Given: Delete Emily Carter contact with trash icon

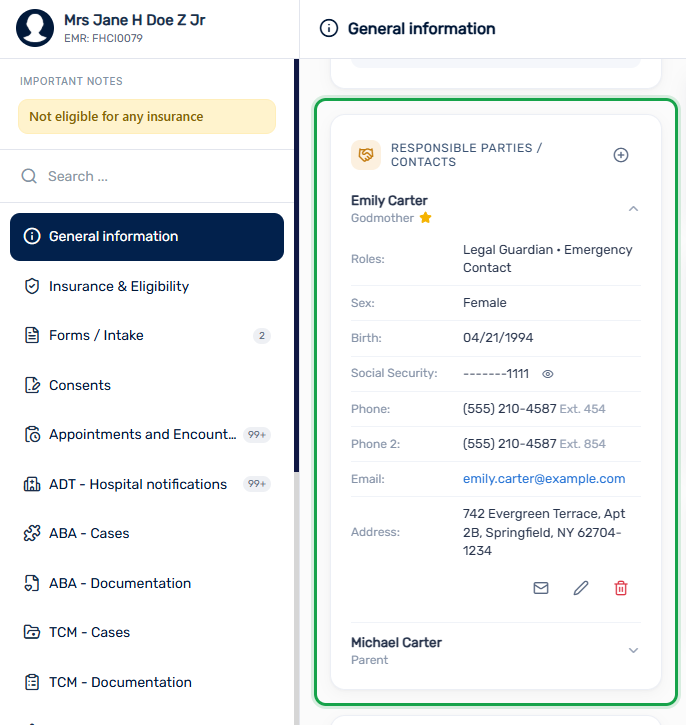Looking at the screenshot, I should (620, 588).
